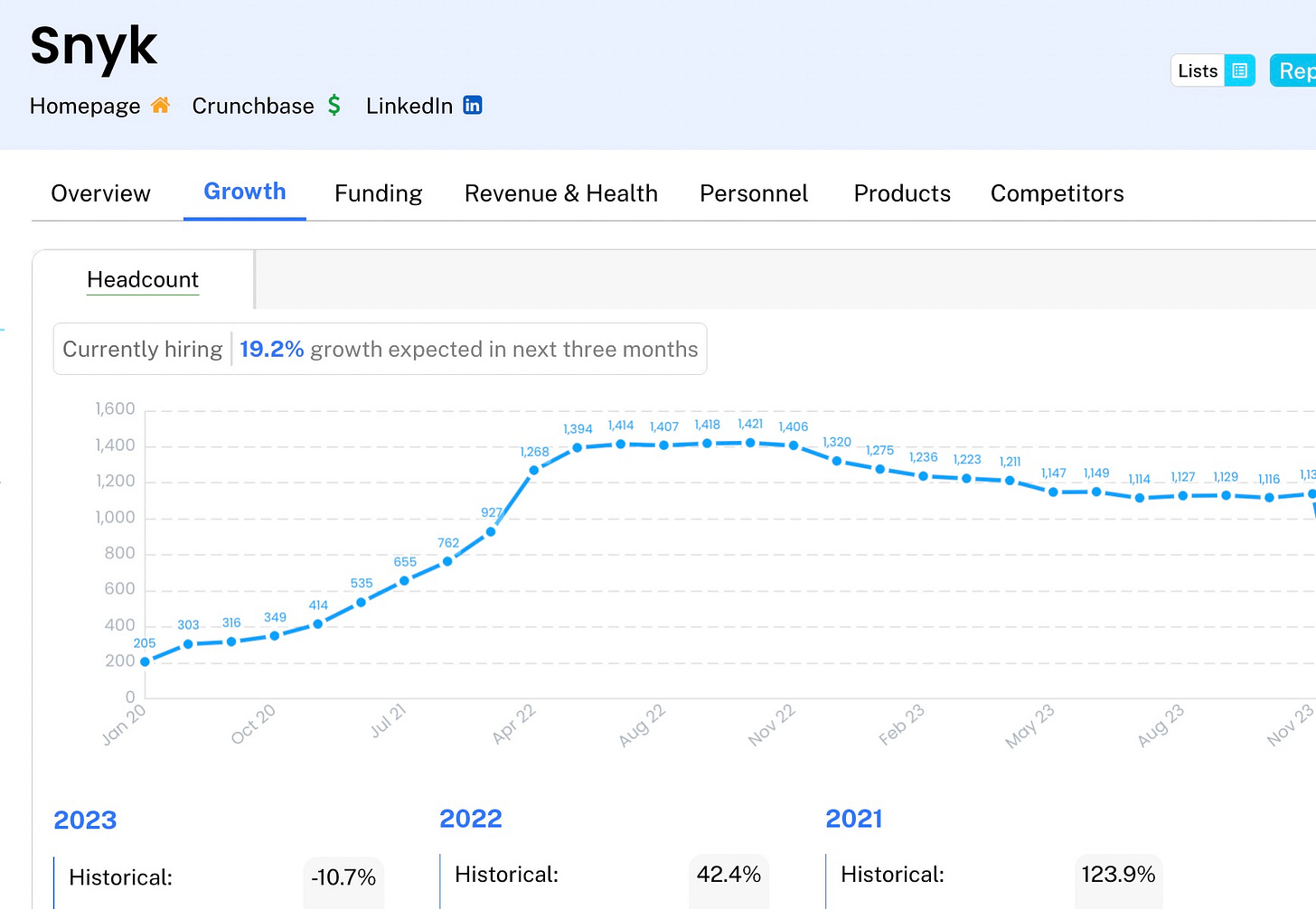Click the chart point labeled 1,129
This screenshot has height=909, width=1316.
[1227, 495]
